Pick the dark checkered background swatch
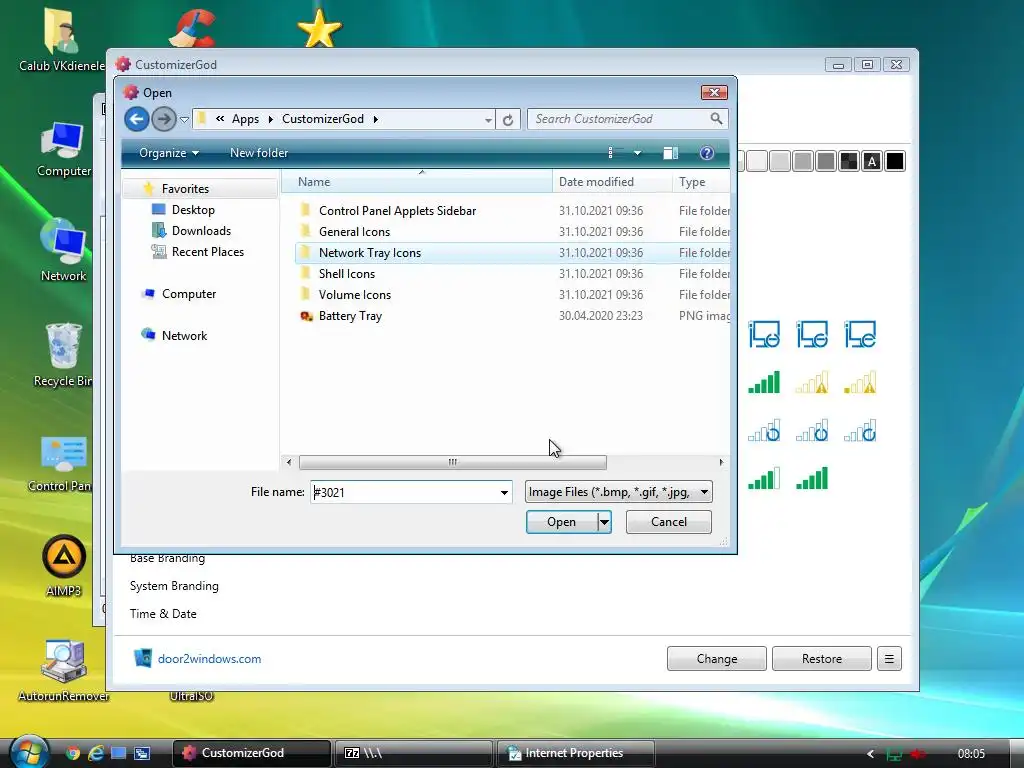 point(849,161)
